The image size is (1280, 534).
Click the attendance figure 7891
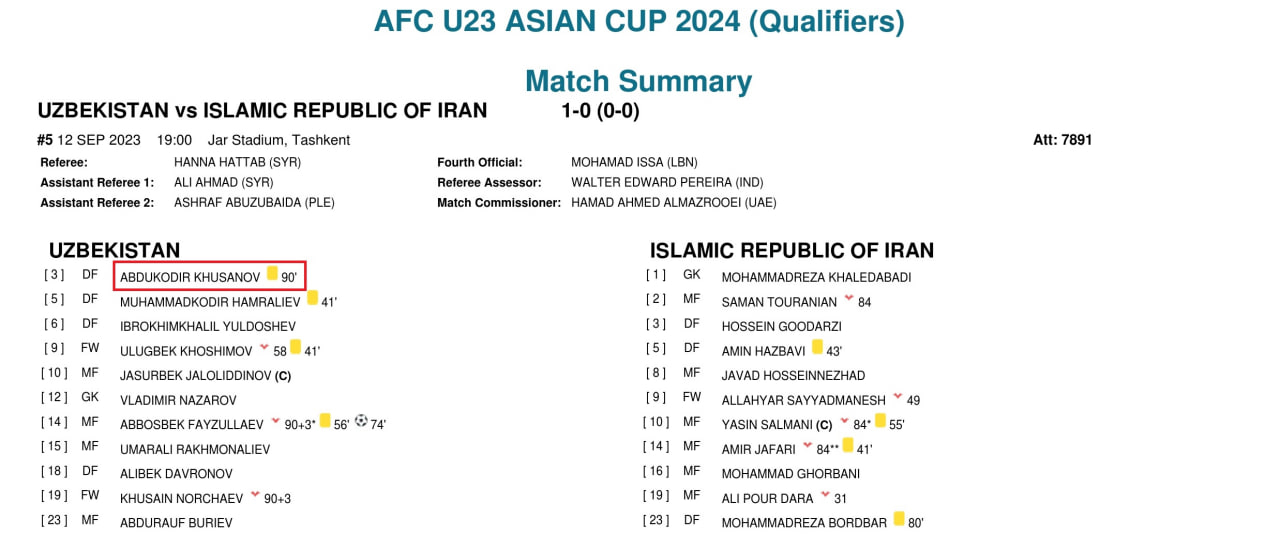tap(1076, 140)
